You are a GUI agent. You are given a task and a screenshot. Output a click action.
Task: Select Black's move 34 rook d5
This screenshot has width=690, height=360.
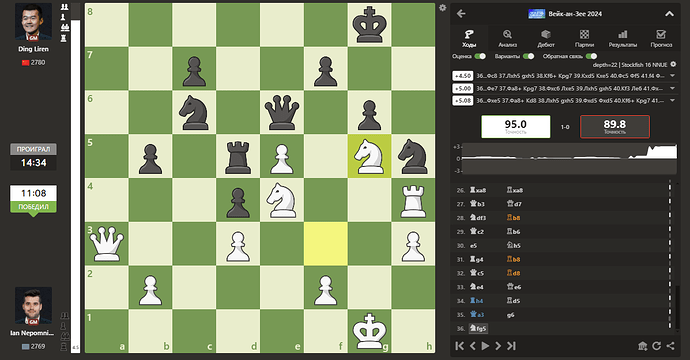[x=514, y=301]
